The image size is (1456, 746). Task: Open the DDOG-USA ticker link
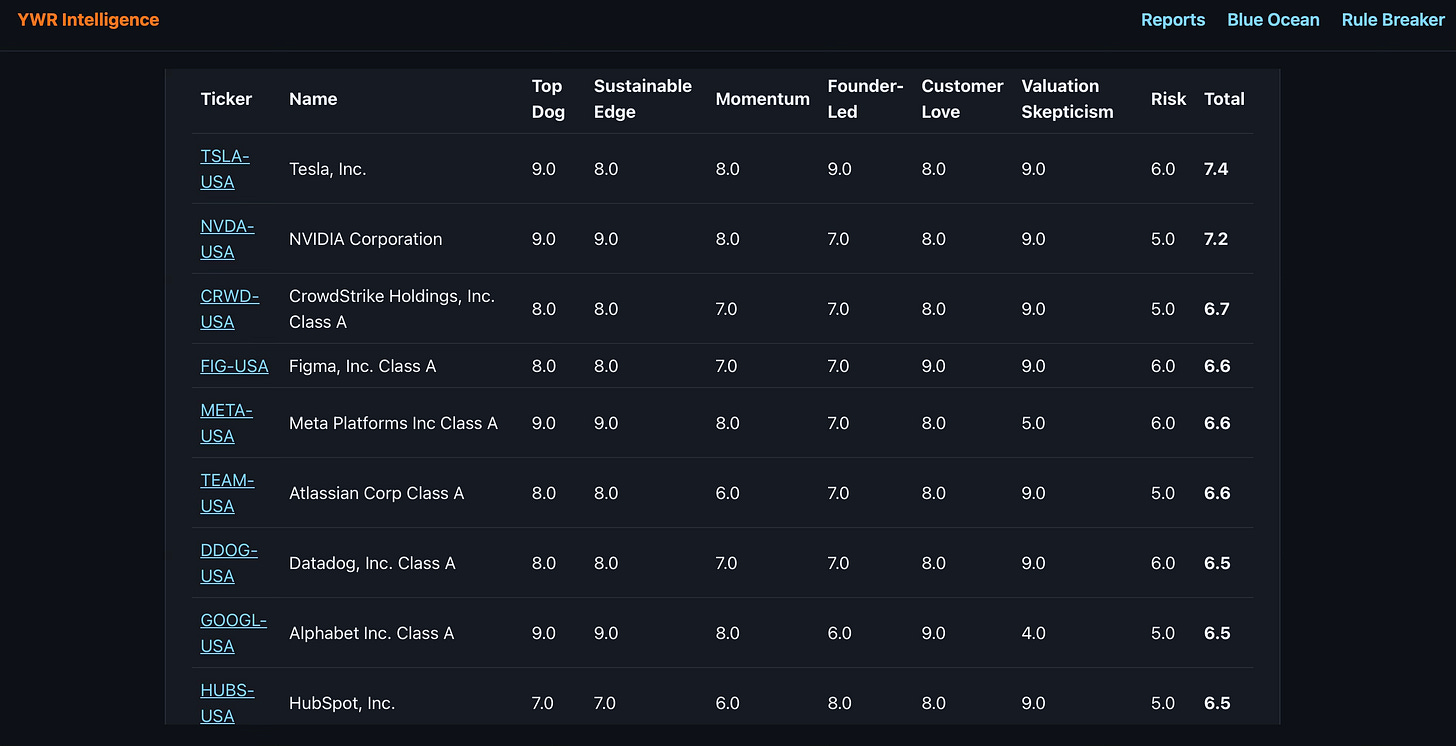[229, 563]
